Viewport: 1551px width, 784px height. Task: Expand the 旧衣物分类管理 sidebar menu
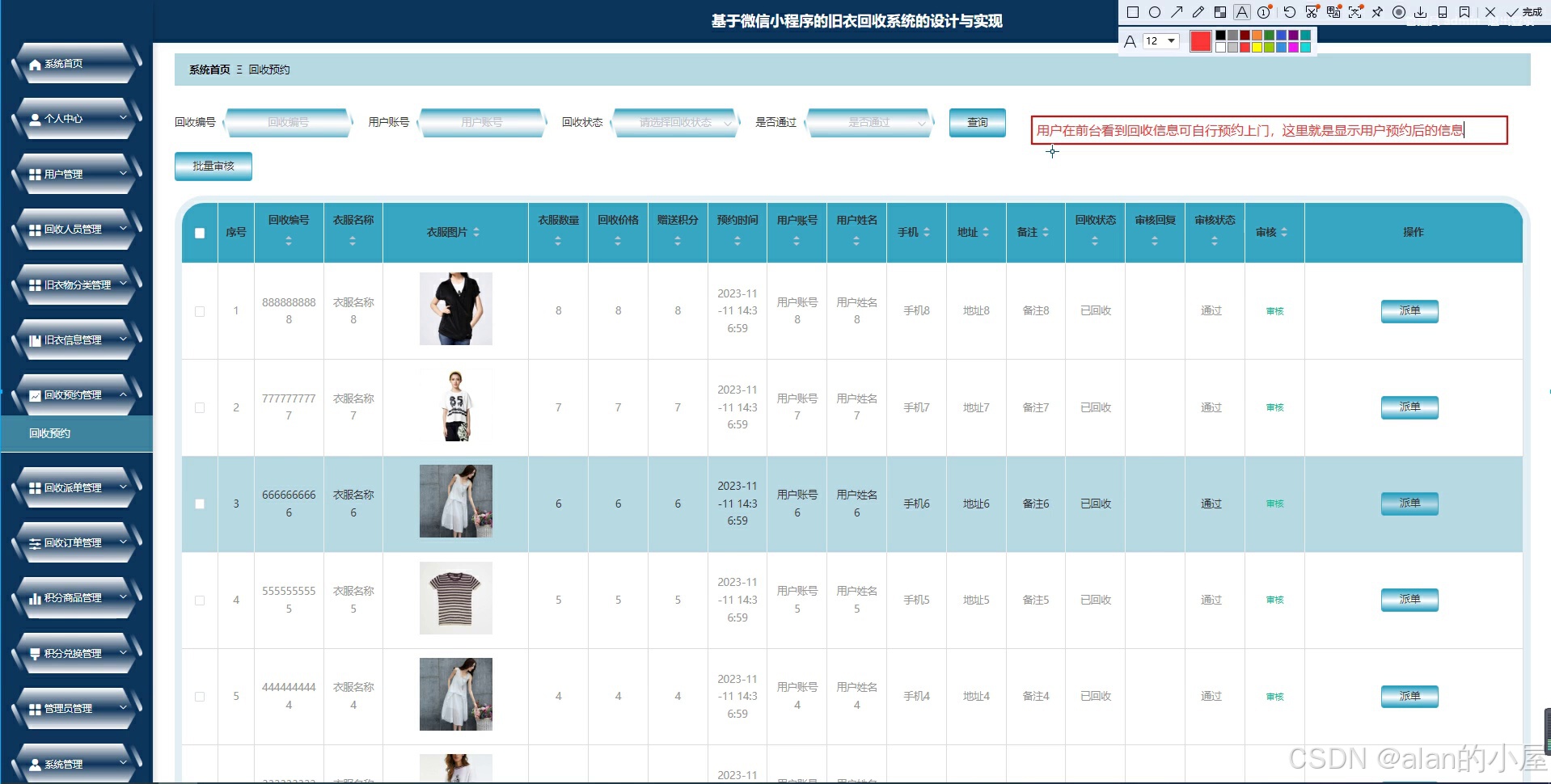(77, 285)
